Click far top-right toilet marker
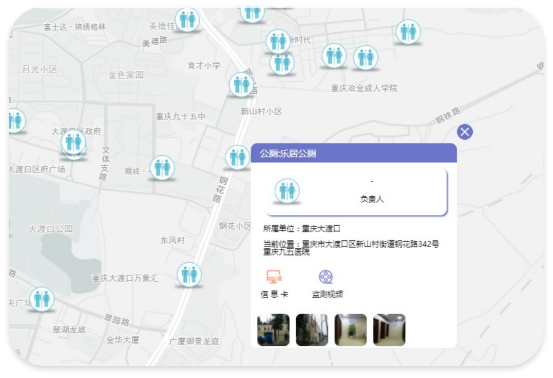This screenshot has height=378, width=553. pyautogui.click(x=408, y=32)
